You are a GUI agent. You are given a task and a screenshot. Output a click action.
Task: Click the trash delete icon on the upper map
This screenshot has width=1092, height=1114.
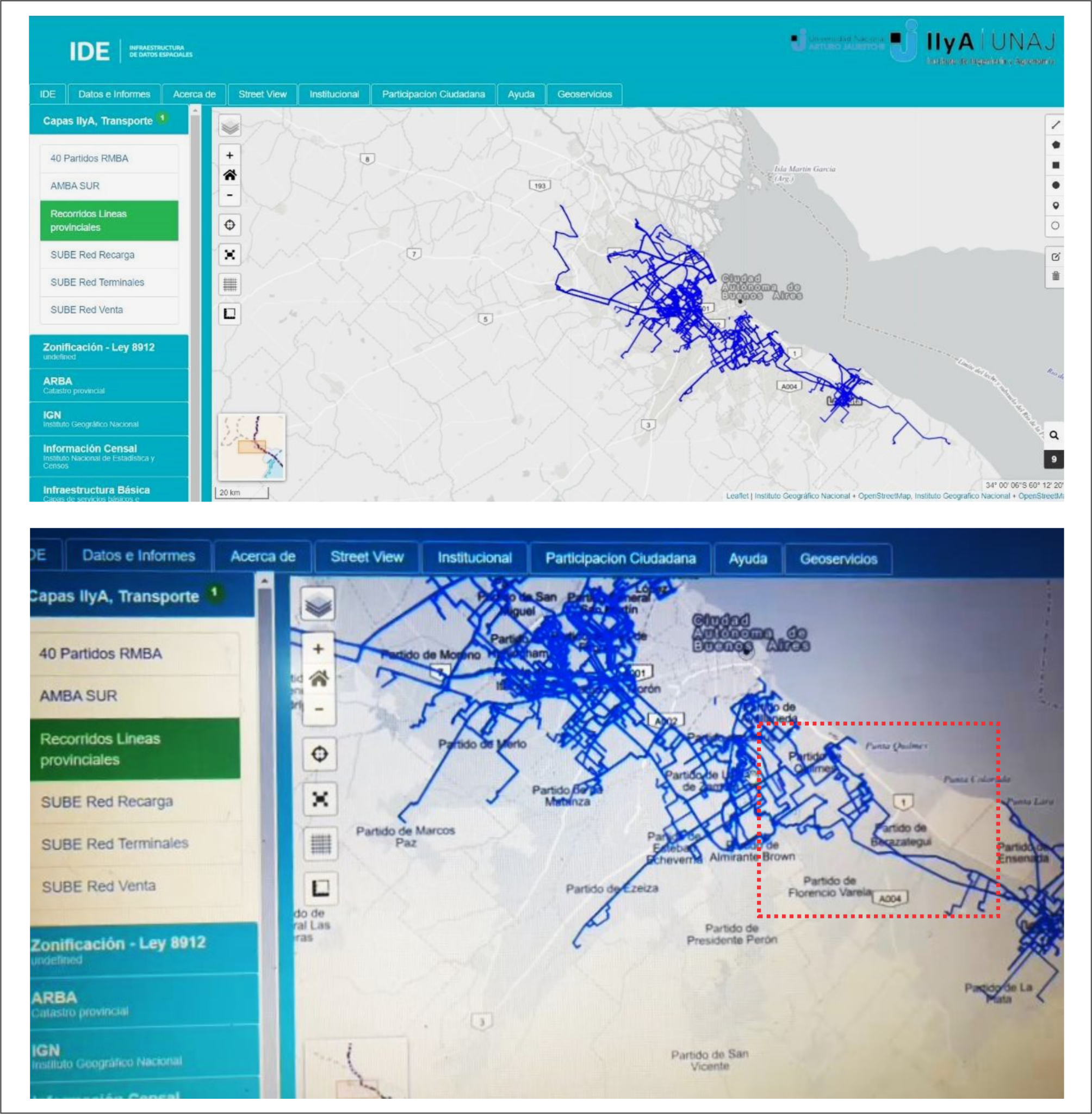(x=1056, y=276)
